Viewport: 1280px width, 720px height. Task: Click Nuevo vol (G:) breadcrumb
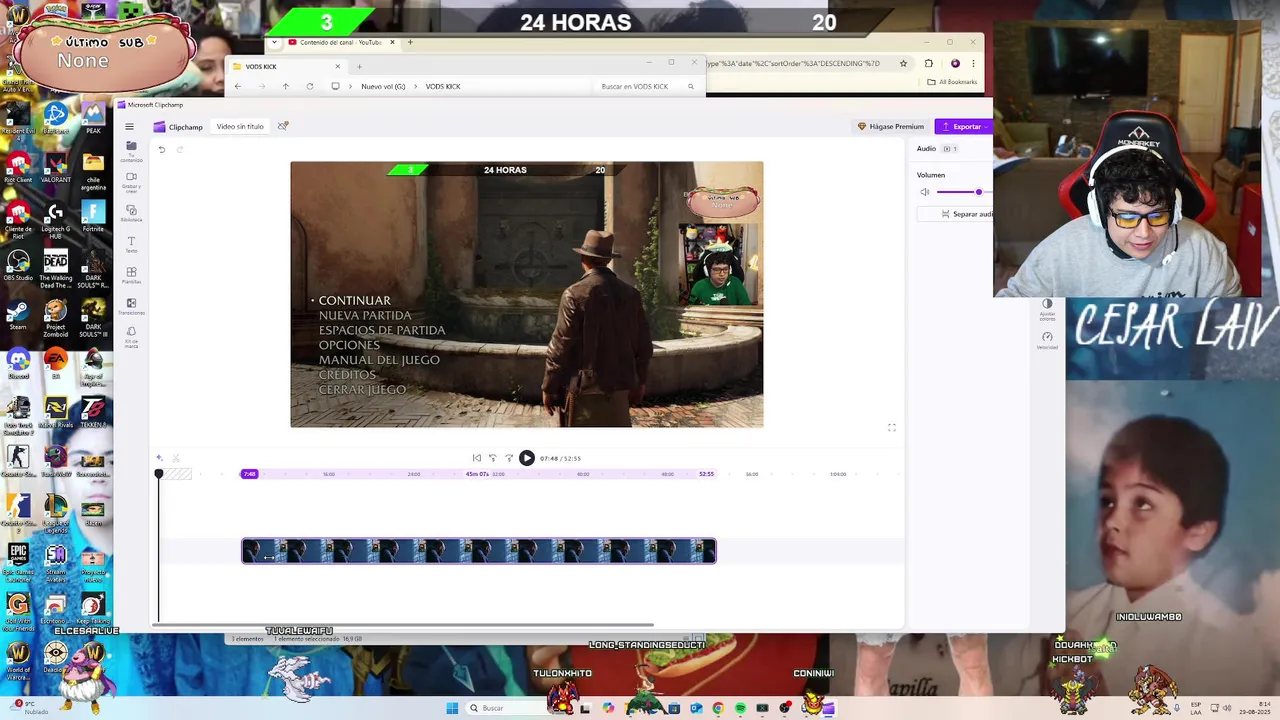pos(383,87)
